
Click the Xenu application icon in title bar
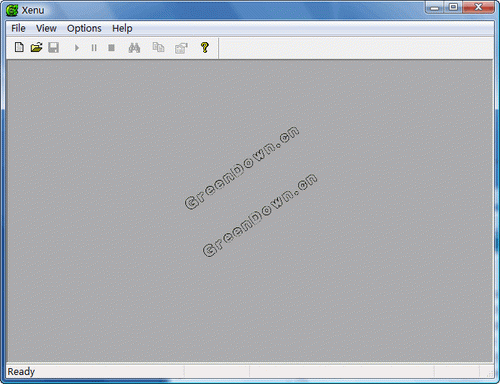click(12, 10)
